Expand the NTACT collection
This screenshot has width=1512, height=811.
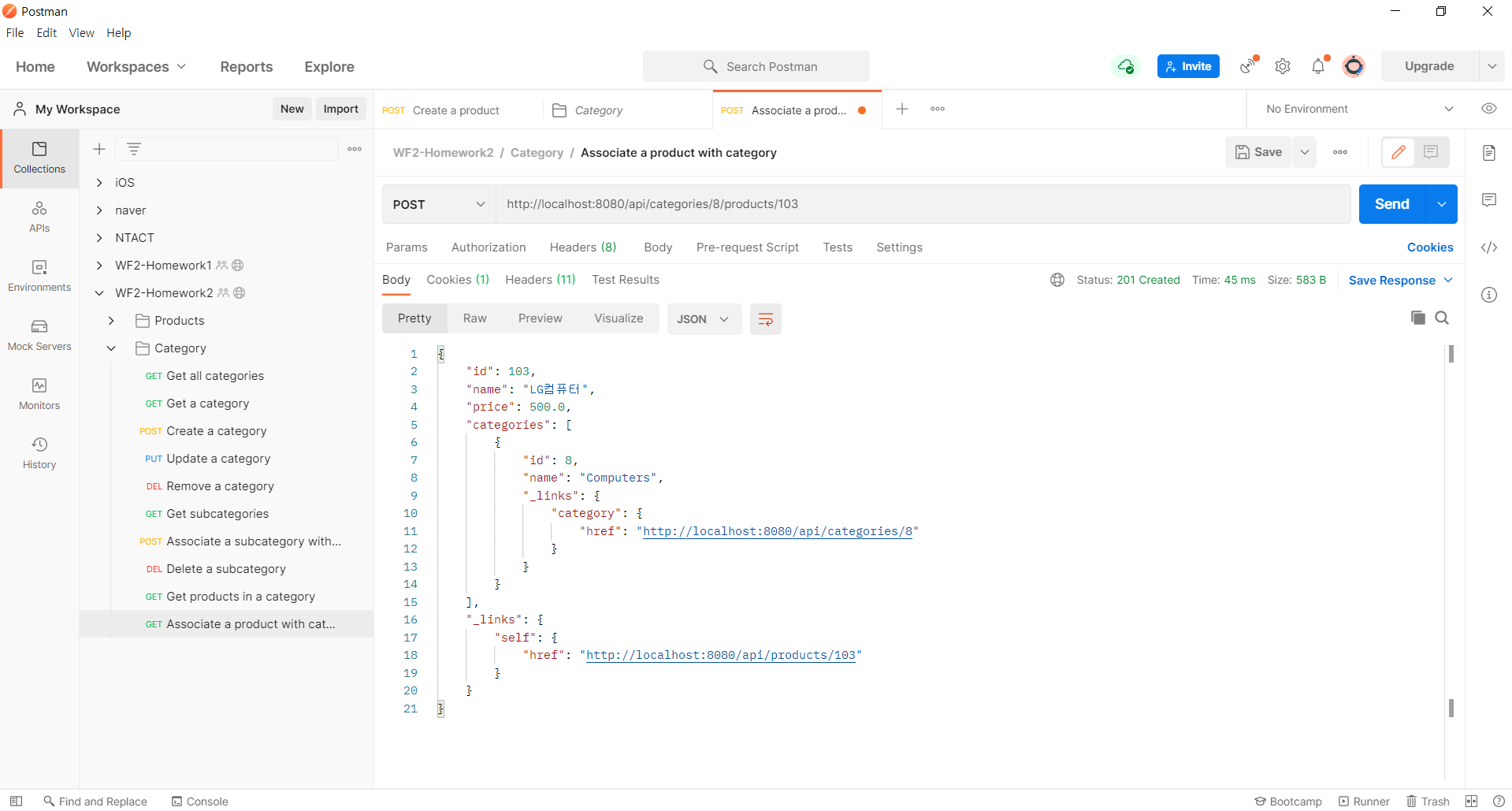coord(99,238)
